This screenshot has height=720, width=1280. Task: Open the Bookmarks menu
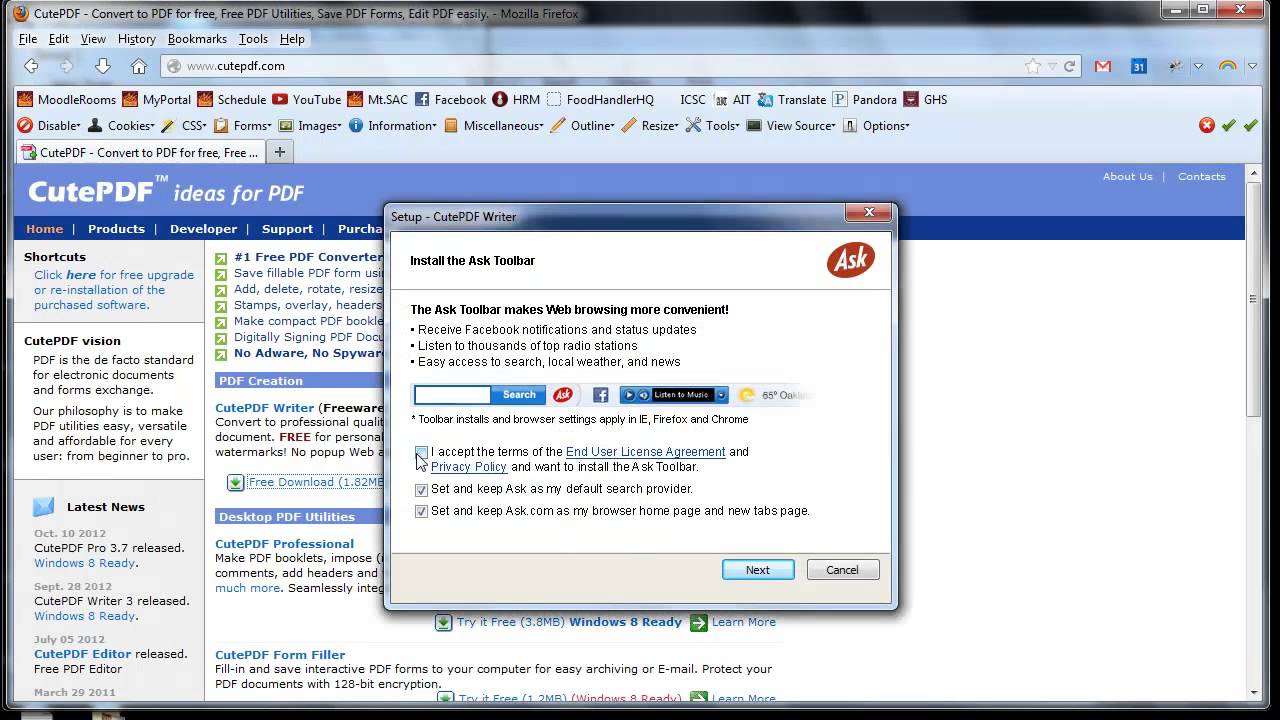pos(197,39)
